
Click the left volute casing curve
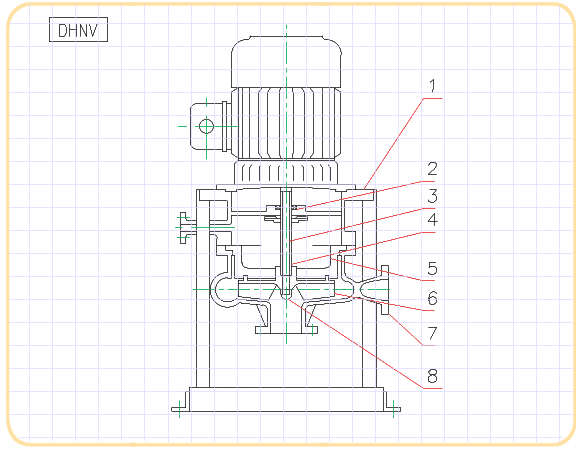pos(223,291)
